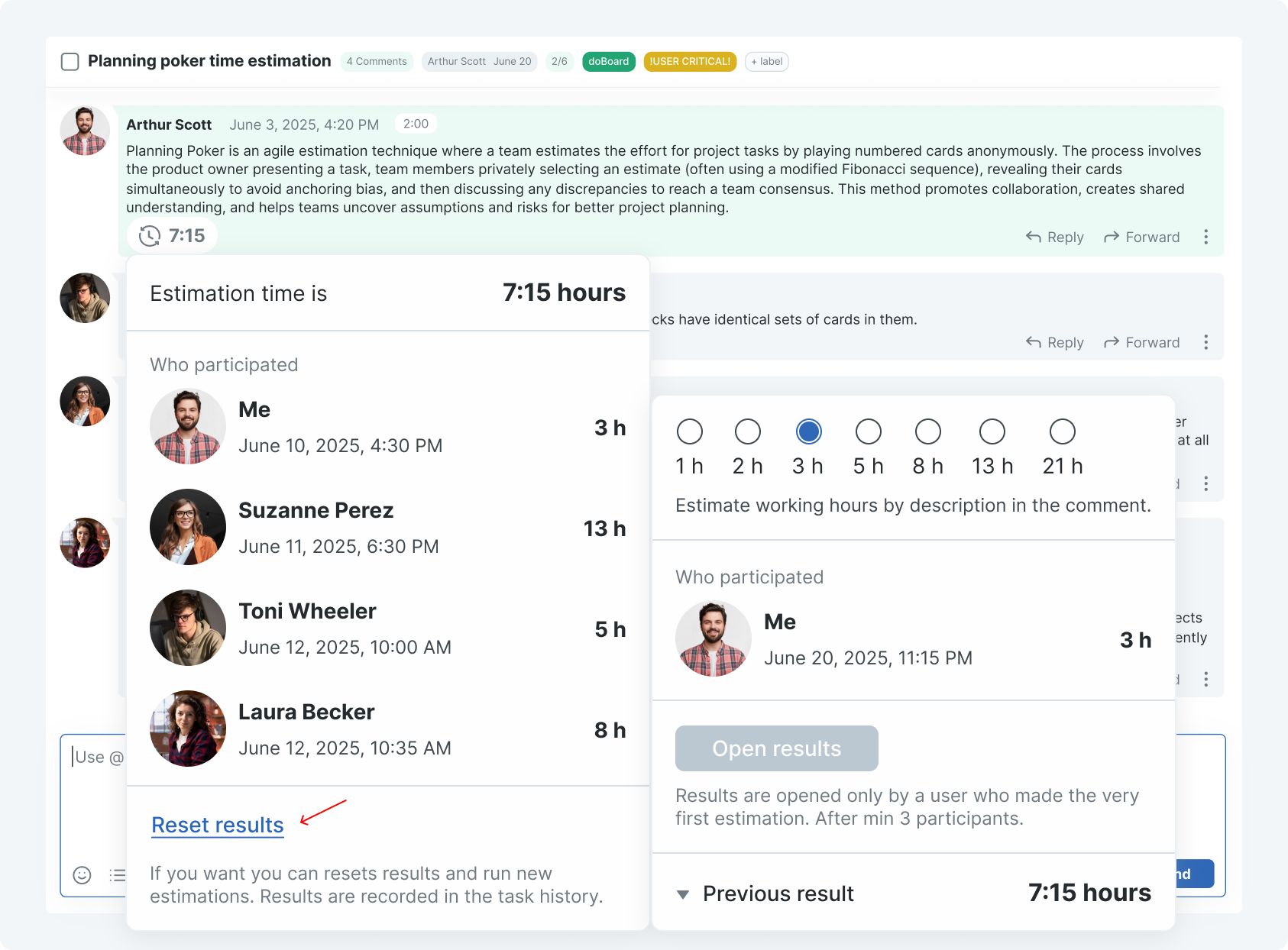Screen dimensions: 1288x950
Task: Click the 2/6 subtasks counter
Action: pos(559,62)
